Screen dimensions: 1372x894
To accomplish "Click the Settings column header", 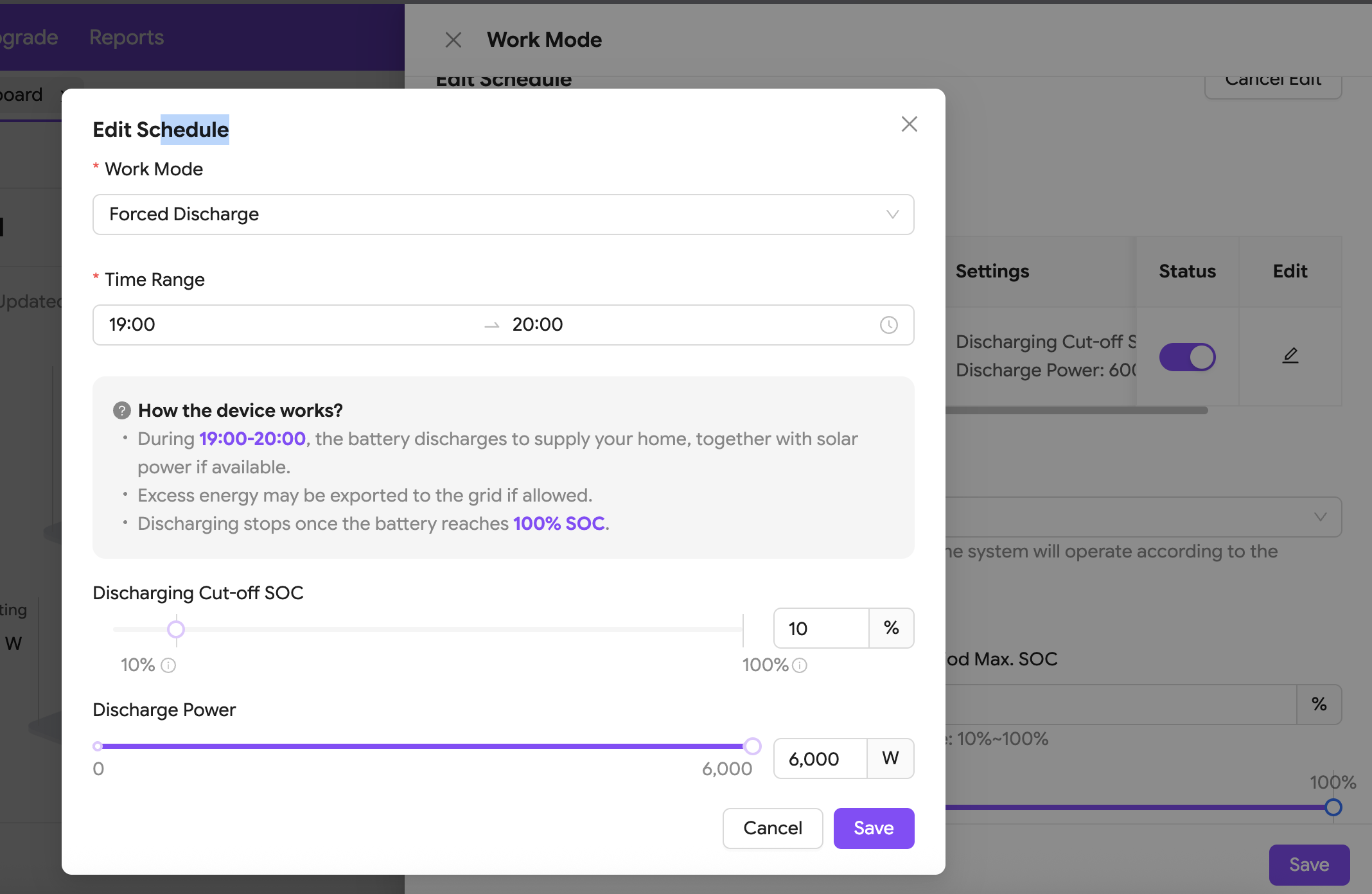I will point(992,271).
